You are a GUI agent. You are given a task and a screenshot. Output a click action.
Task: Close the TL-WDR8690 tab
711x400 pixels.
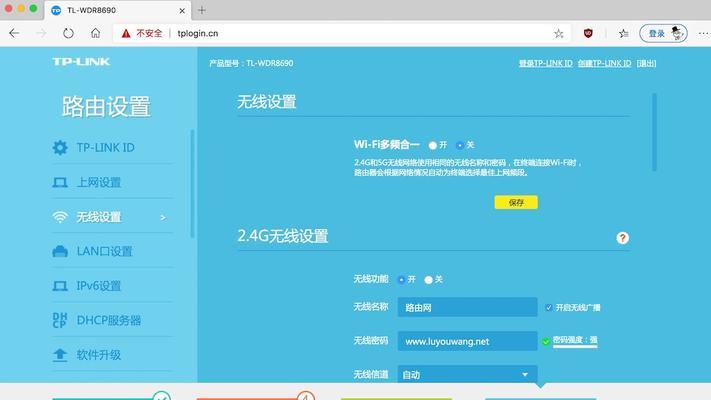pos(182,10)
